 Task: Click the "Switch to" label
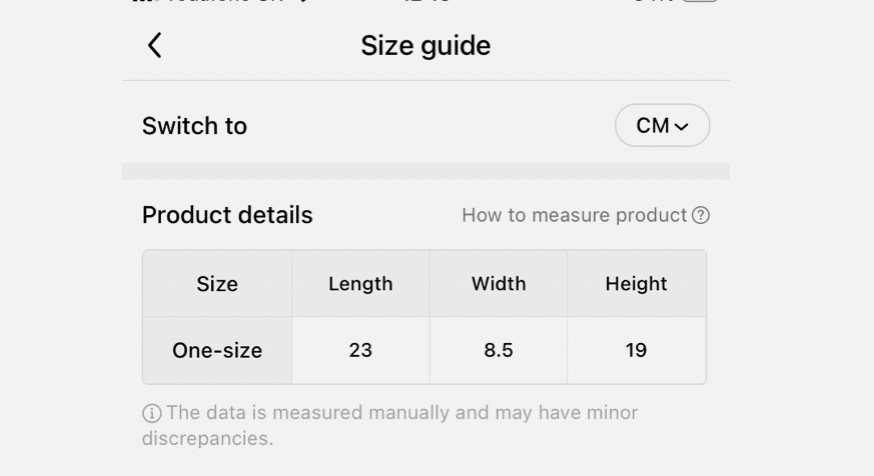(194, 126)
